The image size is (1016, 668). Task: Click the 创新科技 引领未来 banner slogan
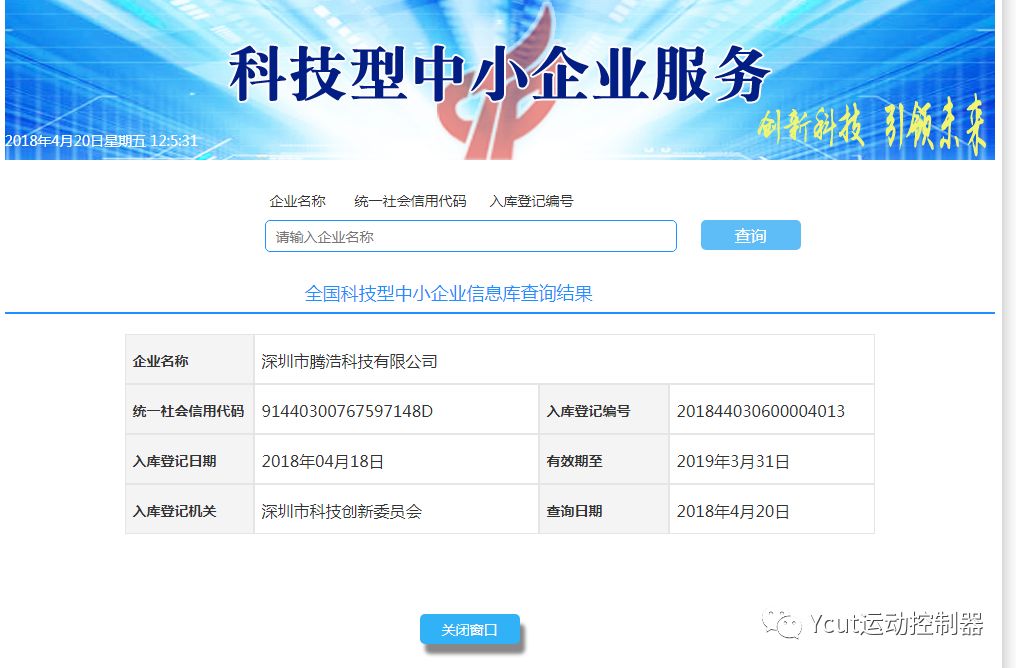[x=871, y=126]
